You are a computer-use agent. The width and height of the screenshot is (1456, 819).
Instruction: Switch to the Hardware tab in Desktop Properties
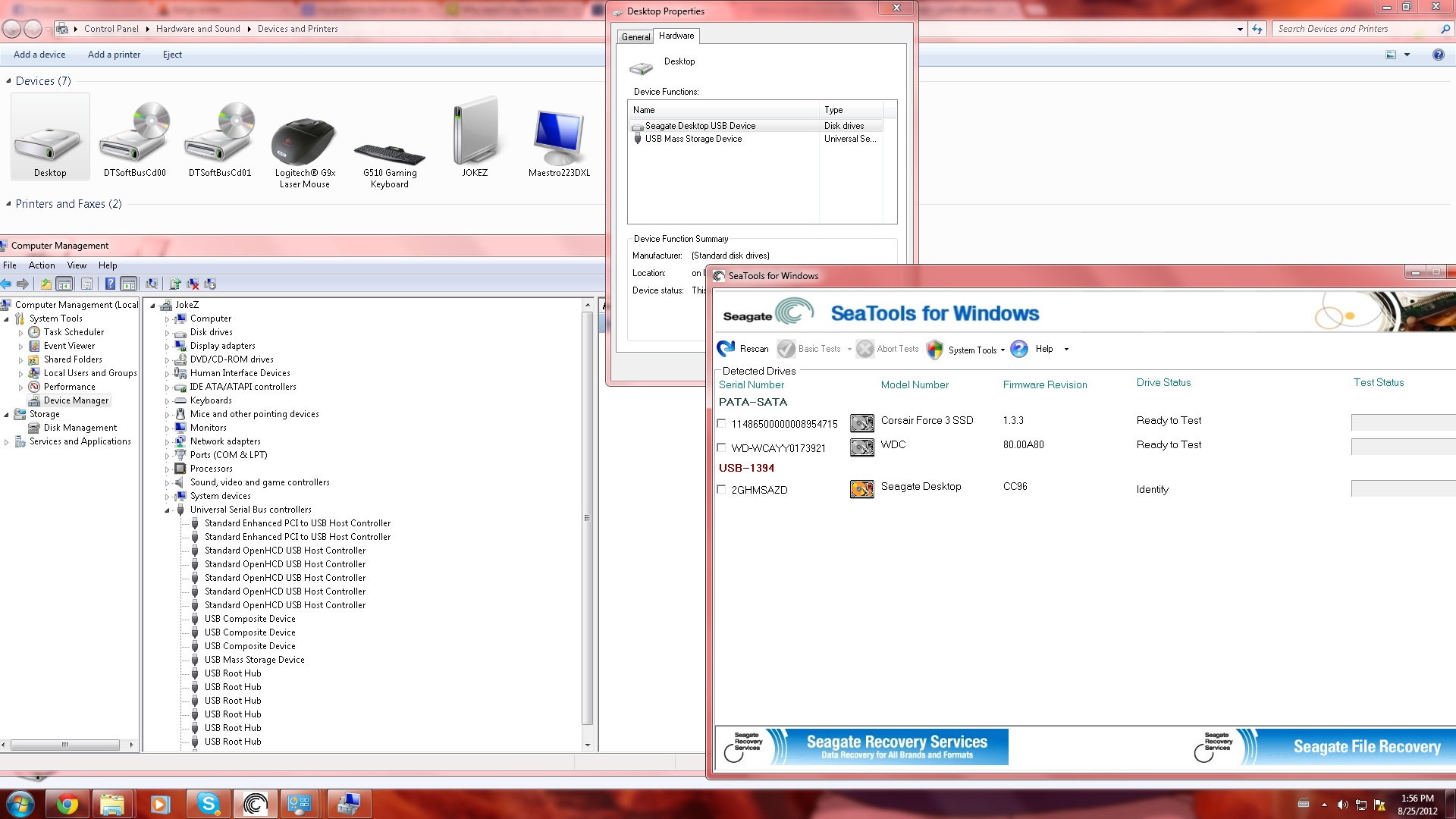pyautogui.click(x=676, y=36)
